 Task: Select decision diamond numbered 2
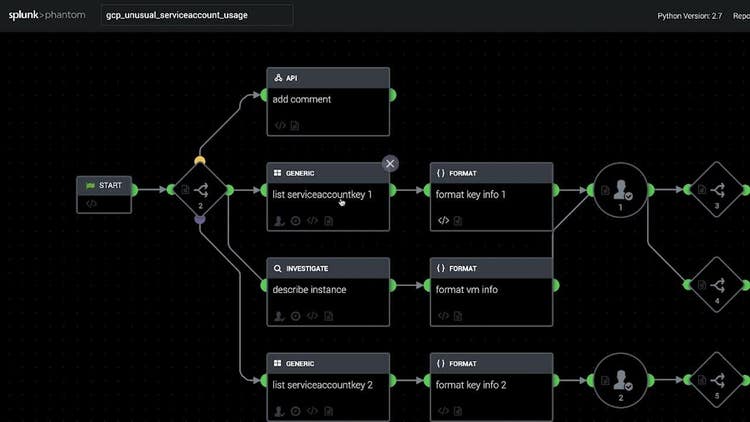[200, 190]
